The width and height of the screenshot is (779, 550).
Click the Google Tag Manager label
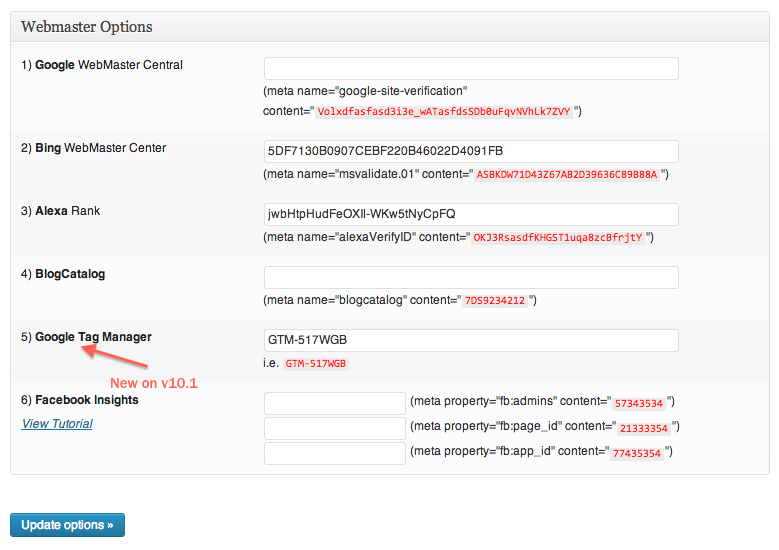point(86,337)
